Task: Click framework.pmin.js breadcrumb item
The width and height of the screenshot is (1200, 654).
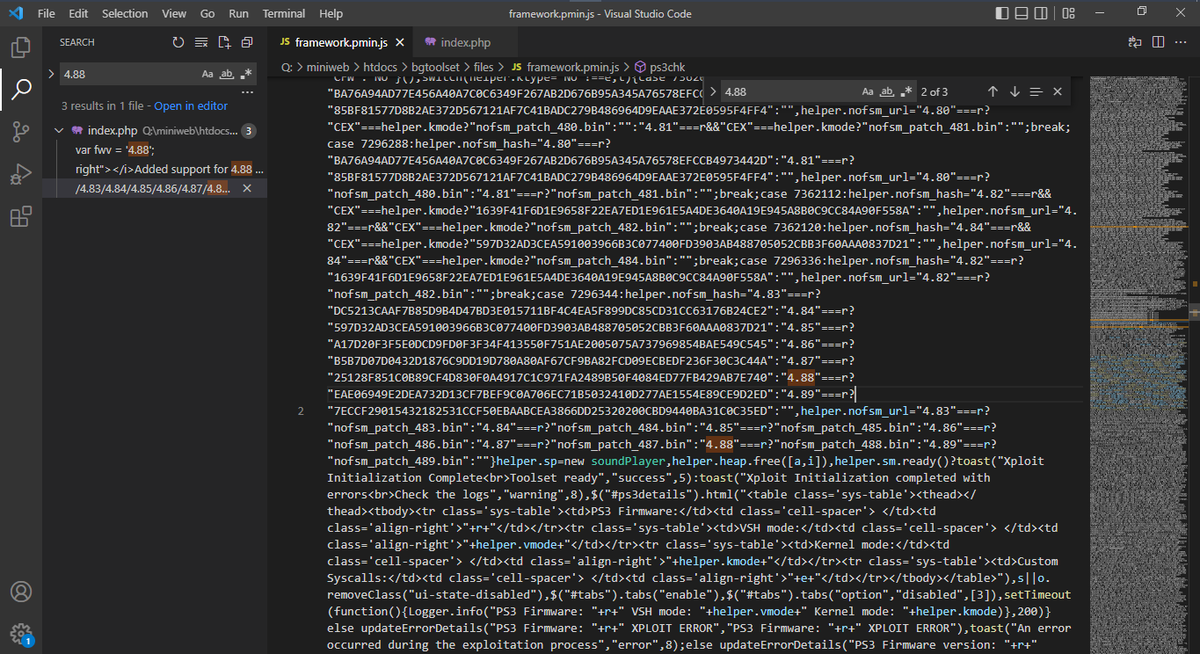Action: point(566,66)
